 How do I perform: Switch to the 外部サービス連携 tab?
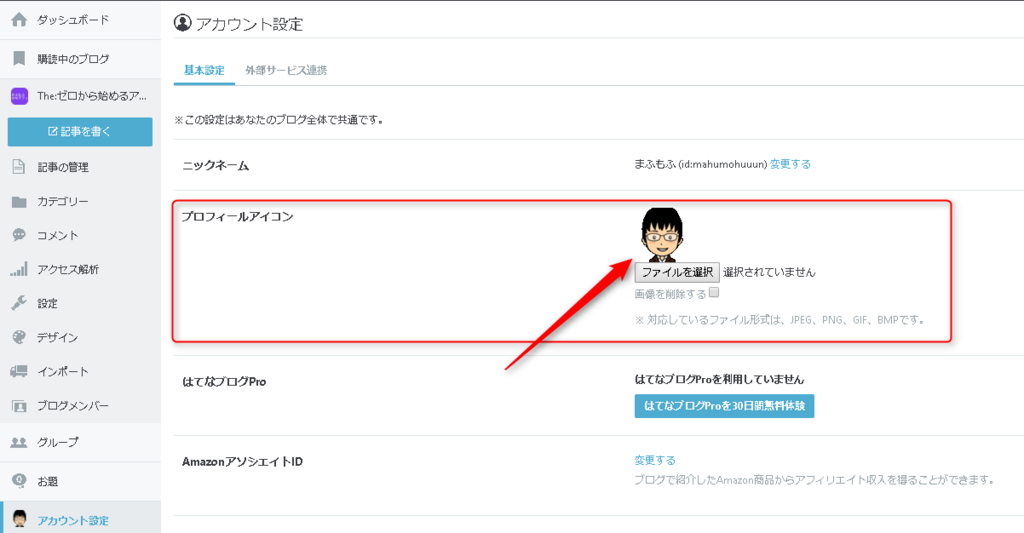[x=286, y=71]
